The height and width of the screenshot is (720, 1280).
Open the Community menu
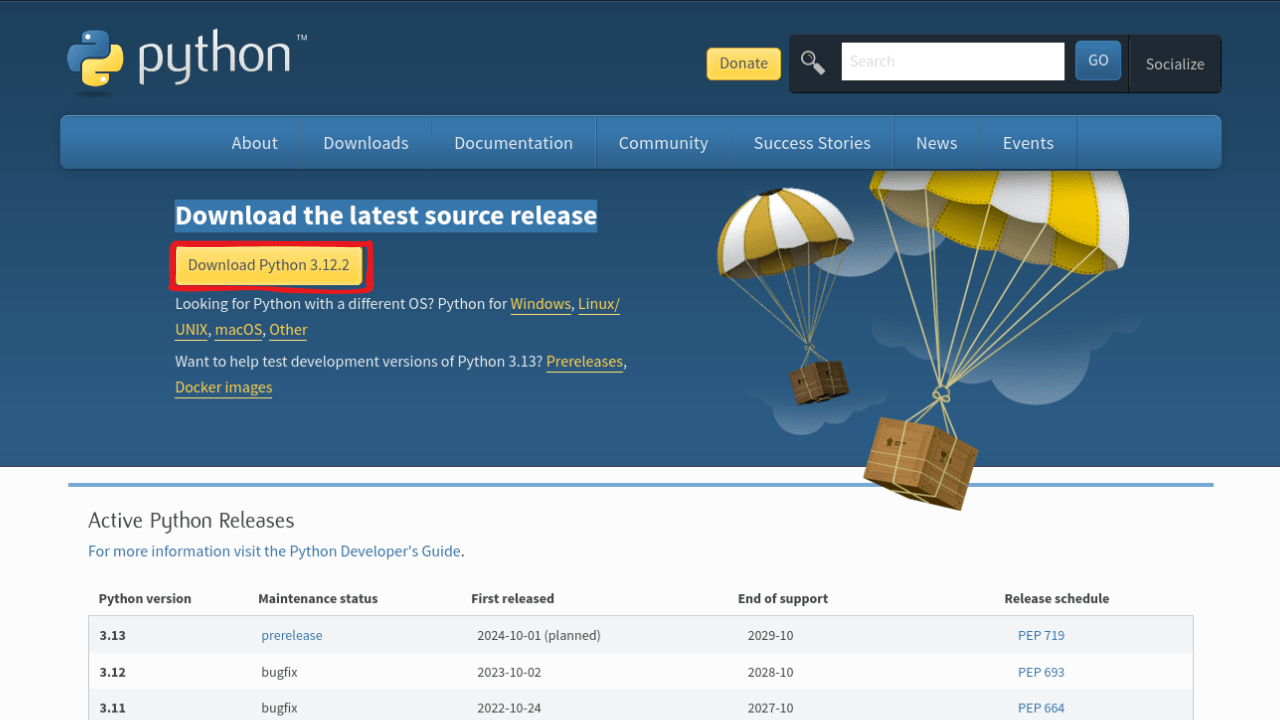663,143
